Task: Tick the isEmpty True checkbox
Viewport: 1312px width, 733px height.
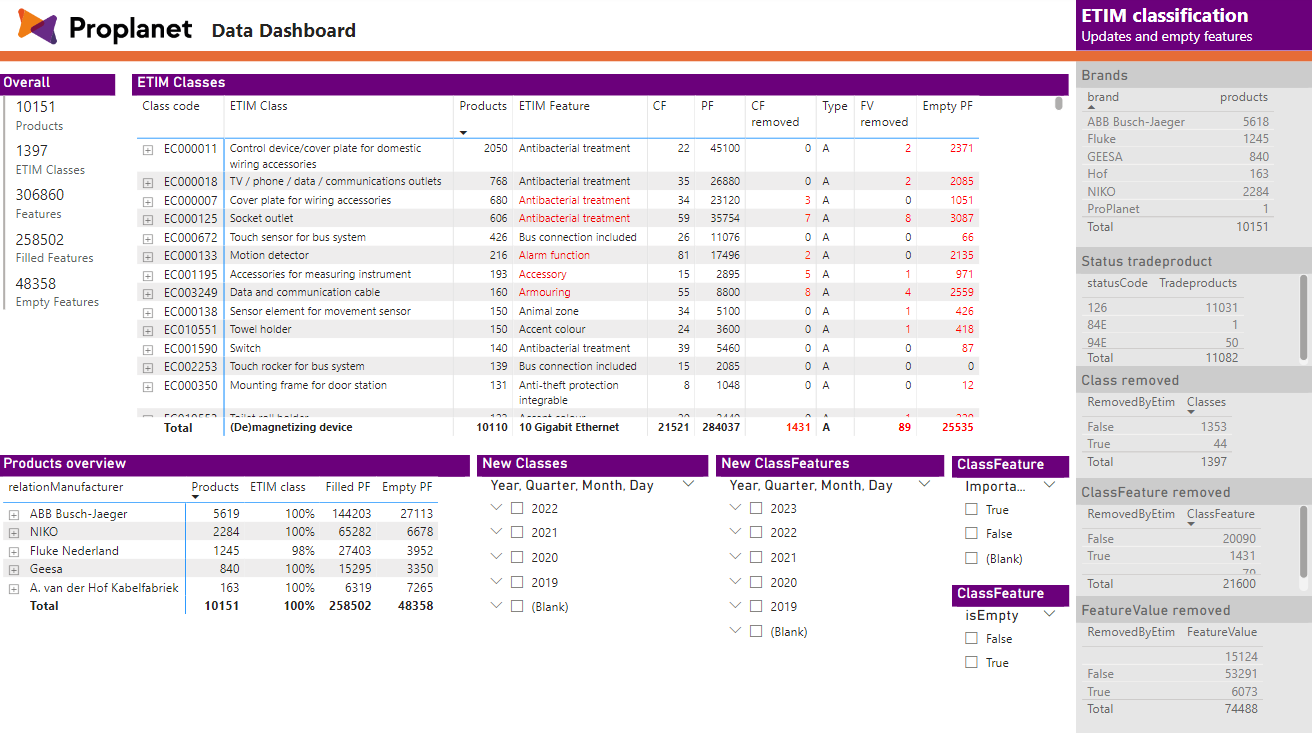Action: [971, 662]
